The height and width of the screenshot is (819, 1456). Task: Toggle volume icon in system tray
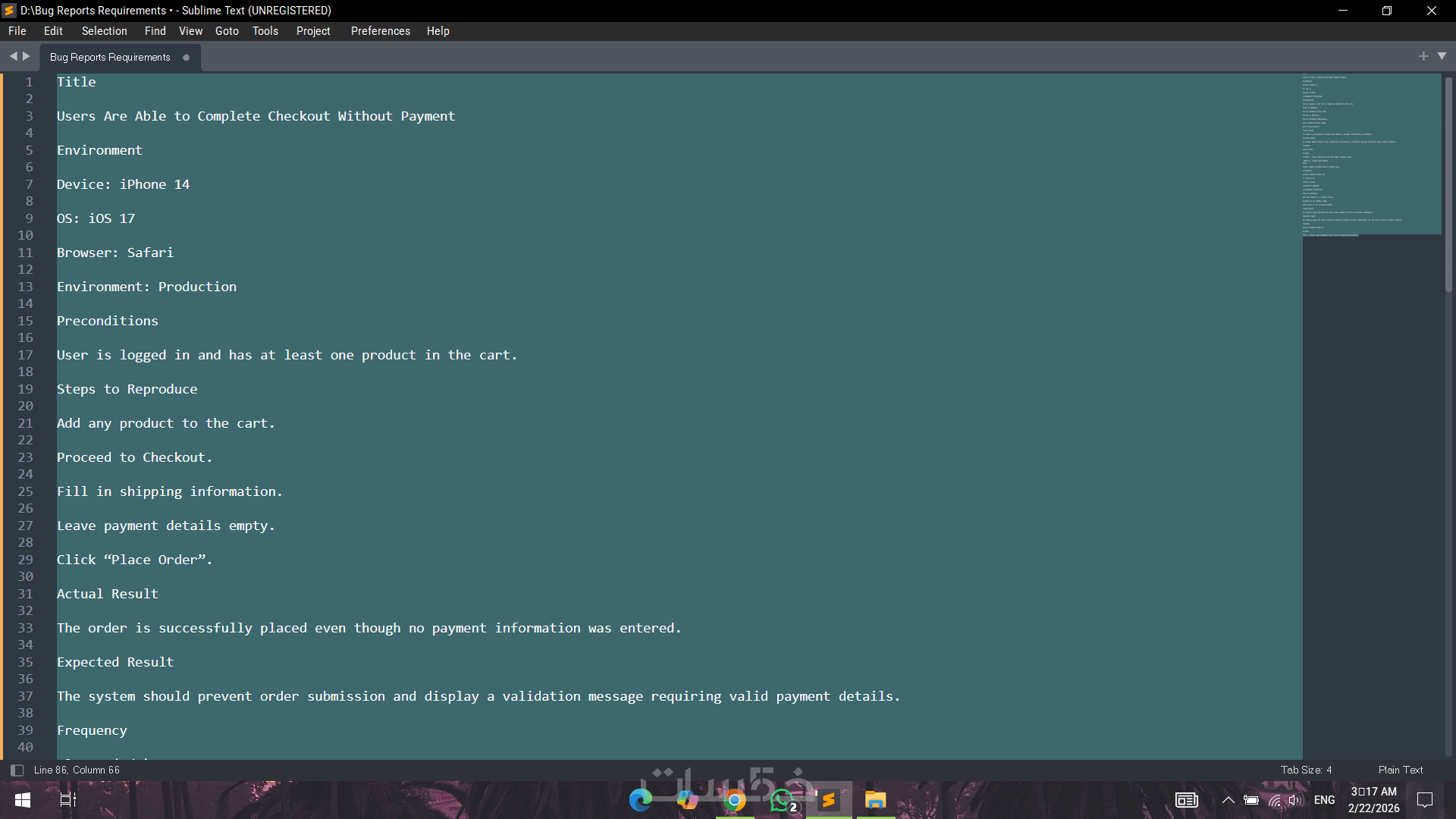(x=1295, y=800)
